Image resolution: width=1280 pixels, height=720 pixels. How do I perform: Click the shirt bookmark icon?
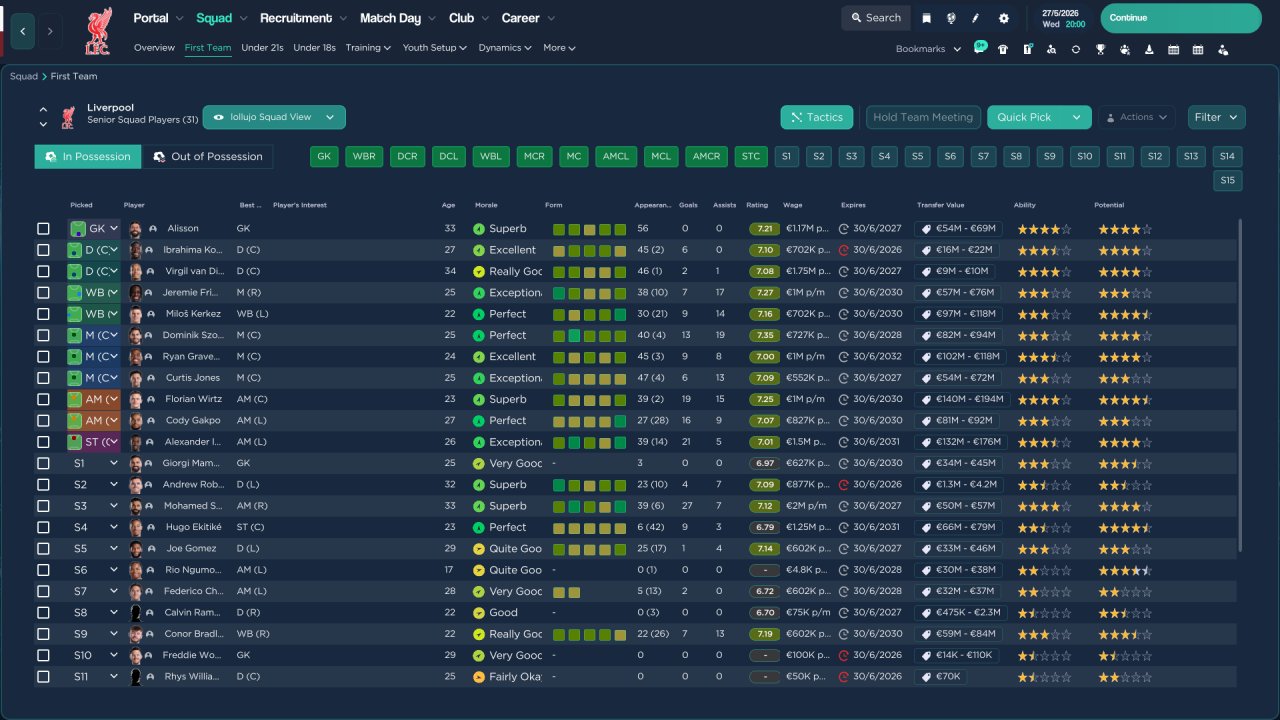1003,49
